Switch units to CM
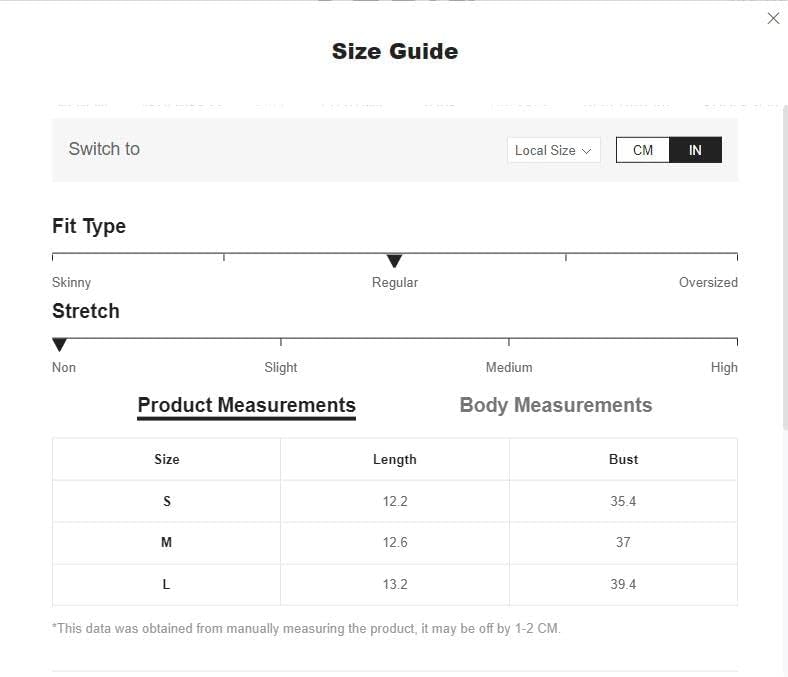788x677 pixels. pyautogui.click(x=643, y=150)
